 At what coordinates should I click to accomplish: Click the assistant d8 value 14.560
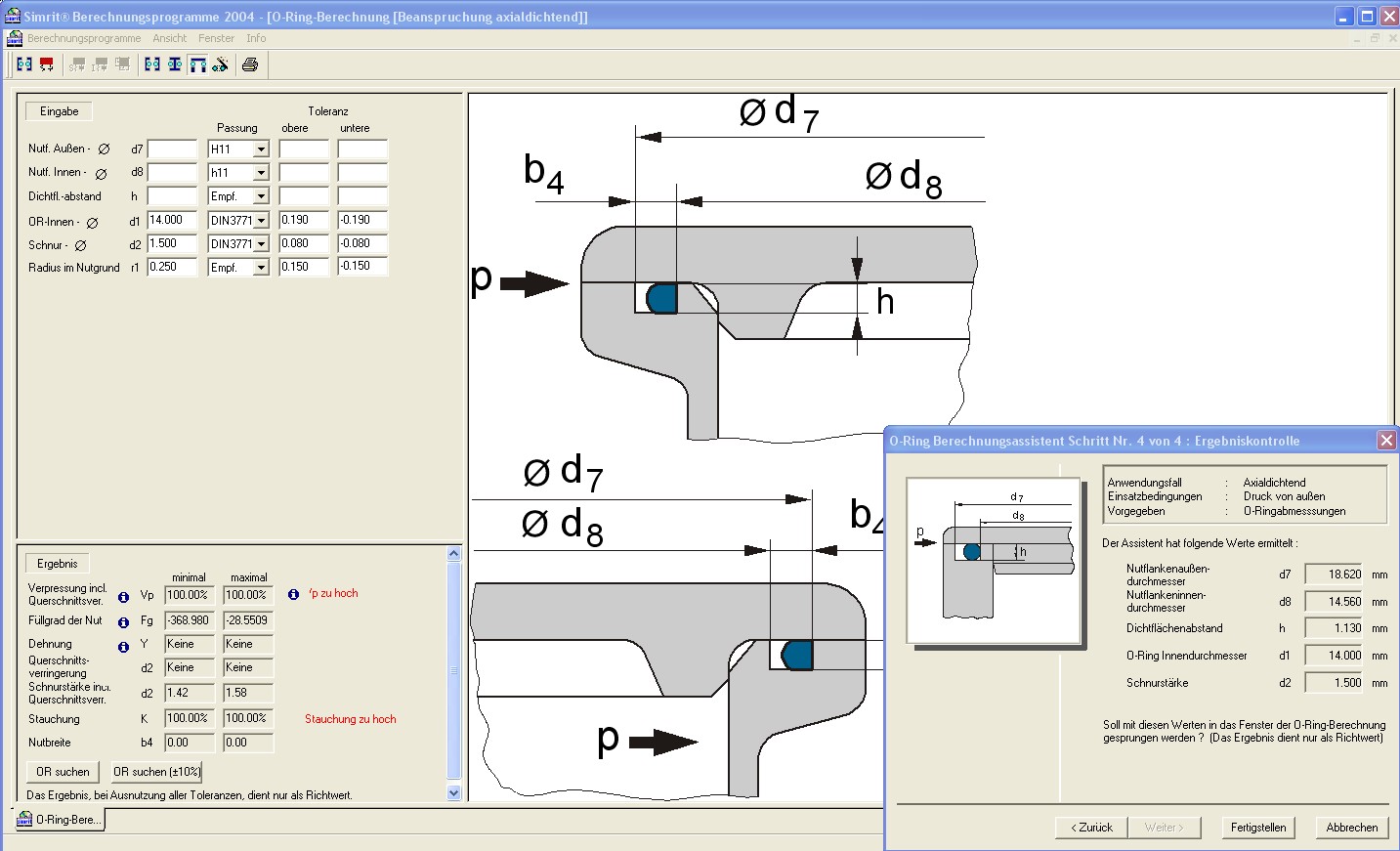point(1334,603)
